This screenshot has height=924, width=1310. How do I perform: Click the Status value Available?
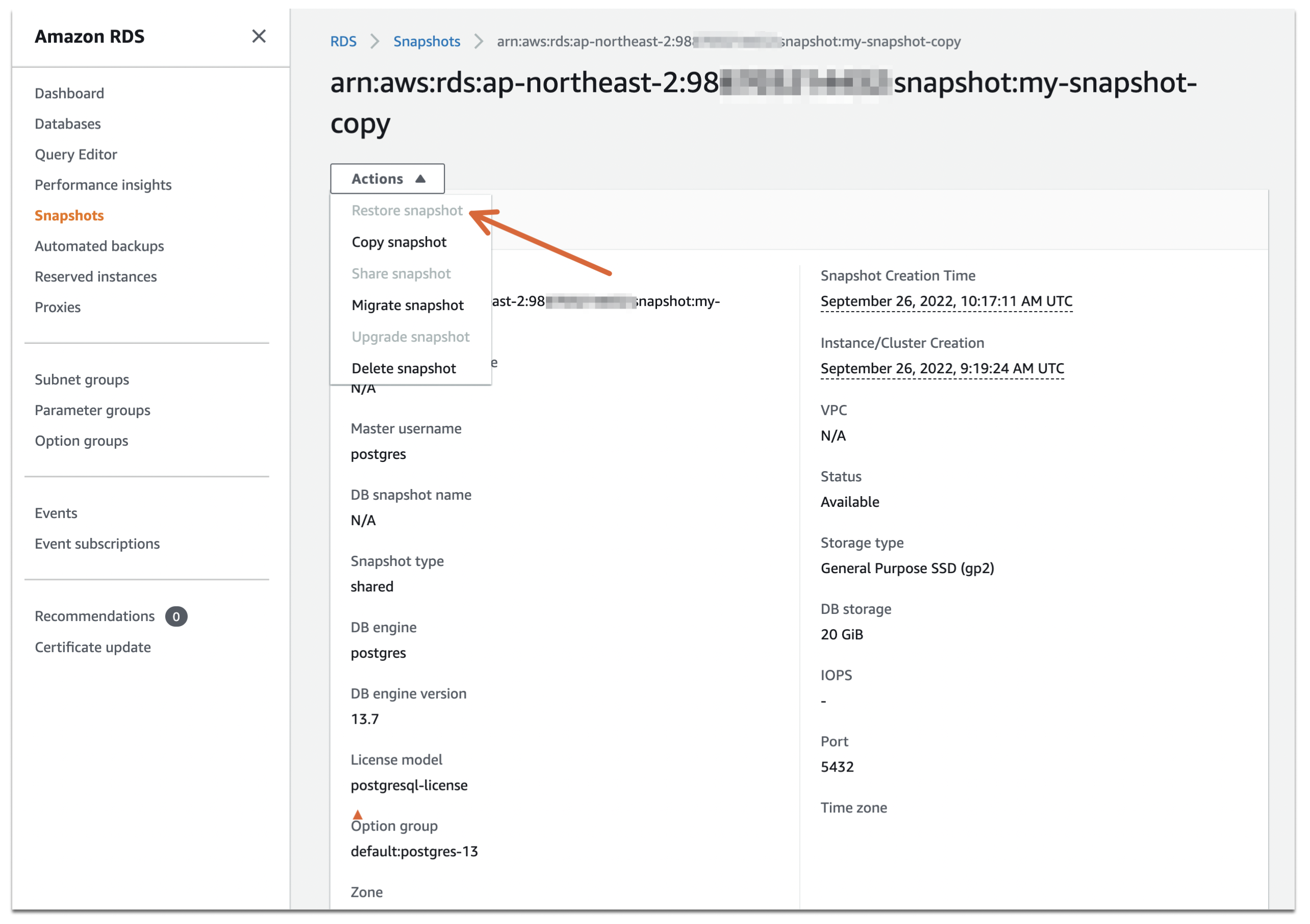pos(850,502)
